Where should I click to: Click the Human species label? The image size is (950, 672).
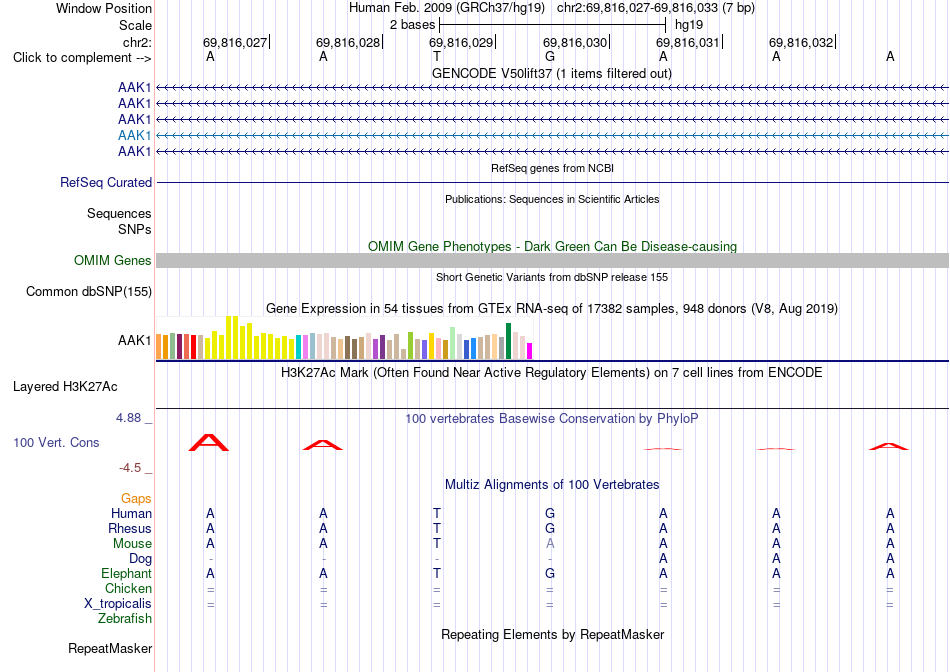pyautogui.click(x=131, y=513)
